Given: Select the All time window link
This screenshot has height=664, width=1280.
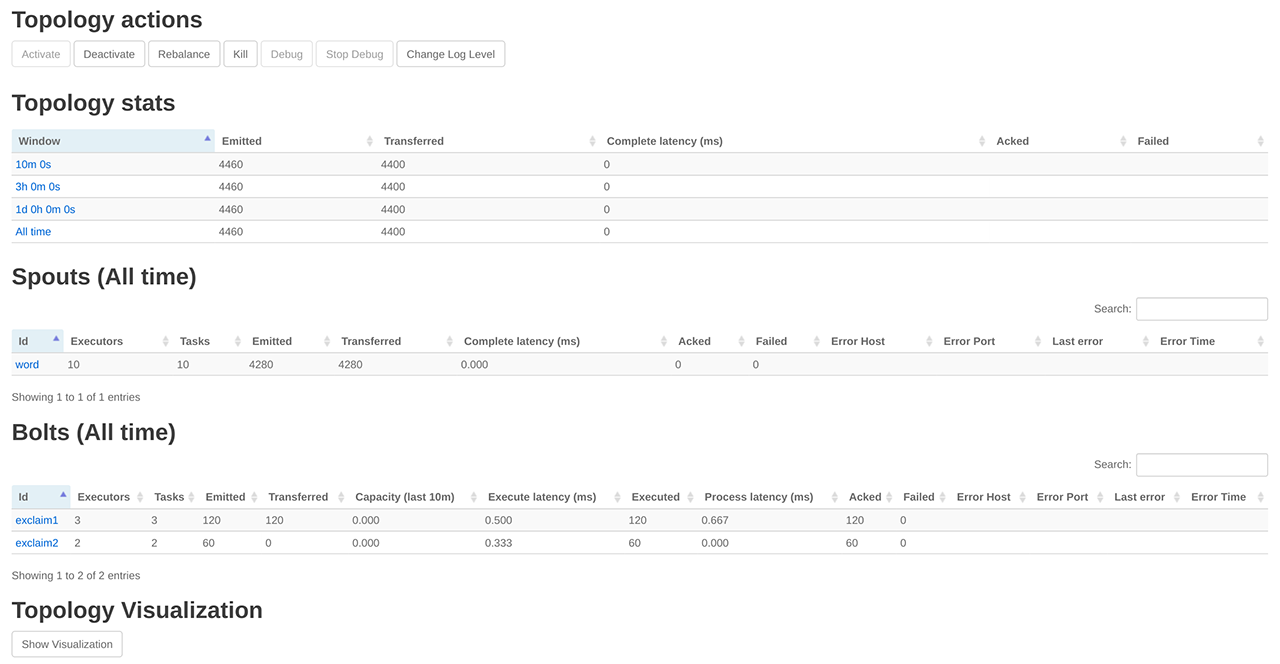Looking at the screenshot, I should (33, 232).
